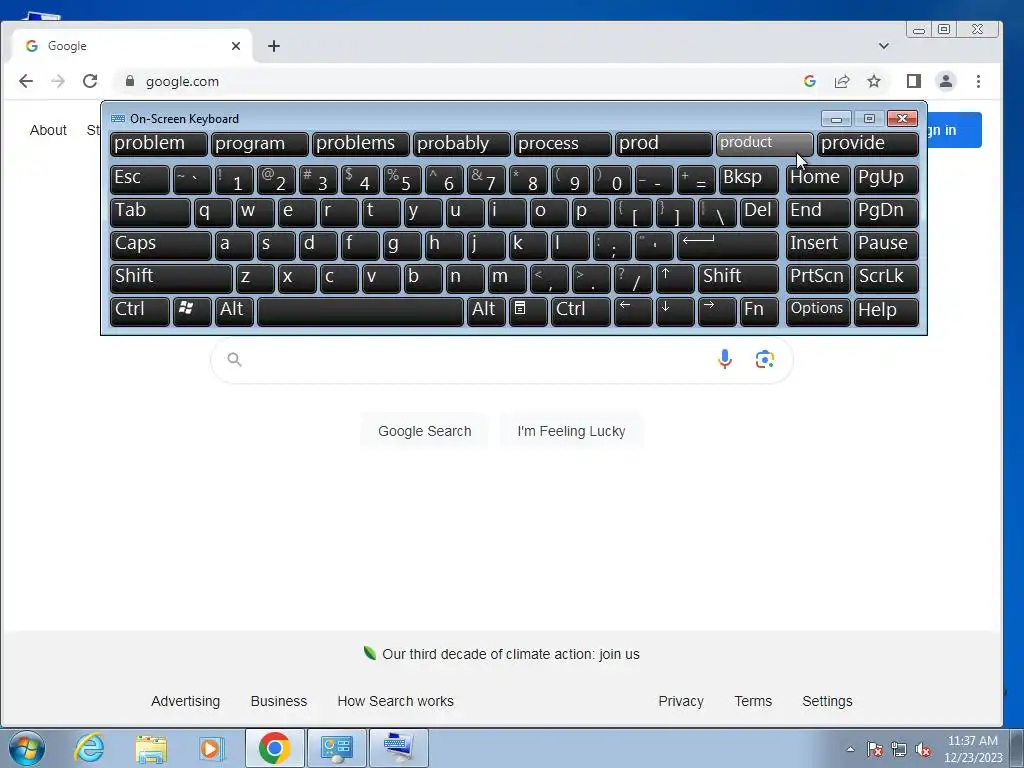Open the About link
The height and width of the screenshot is (768, 1024).
pos(48,130)
